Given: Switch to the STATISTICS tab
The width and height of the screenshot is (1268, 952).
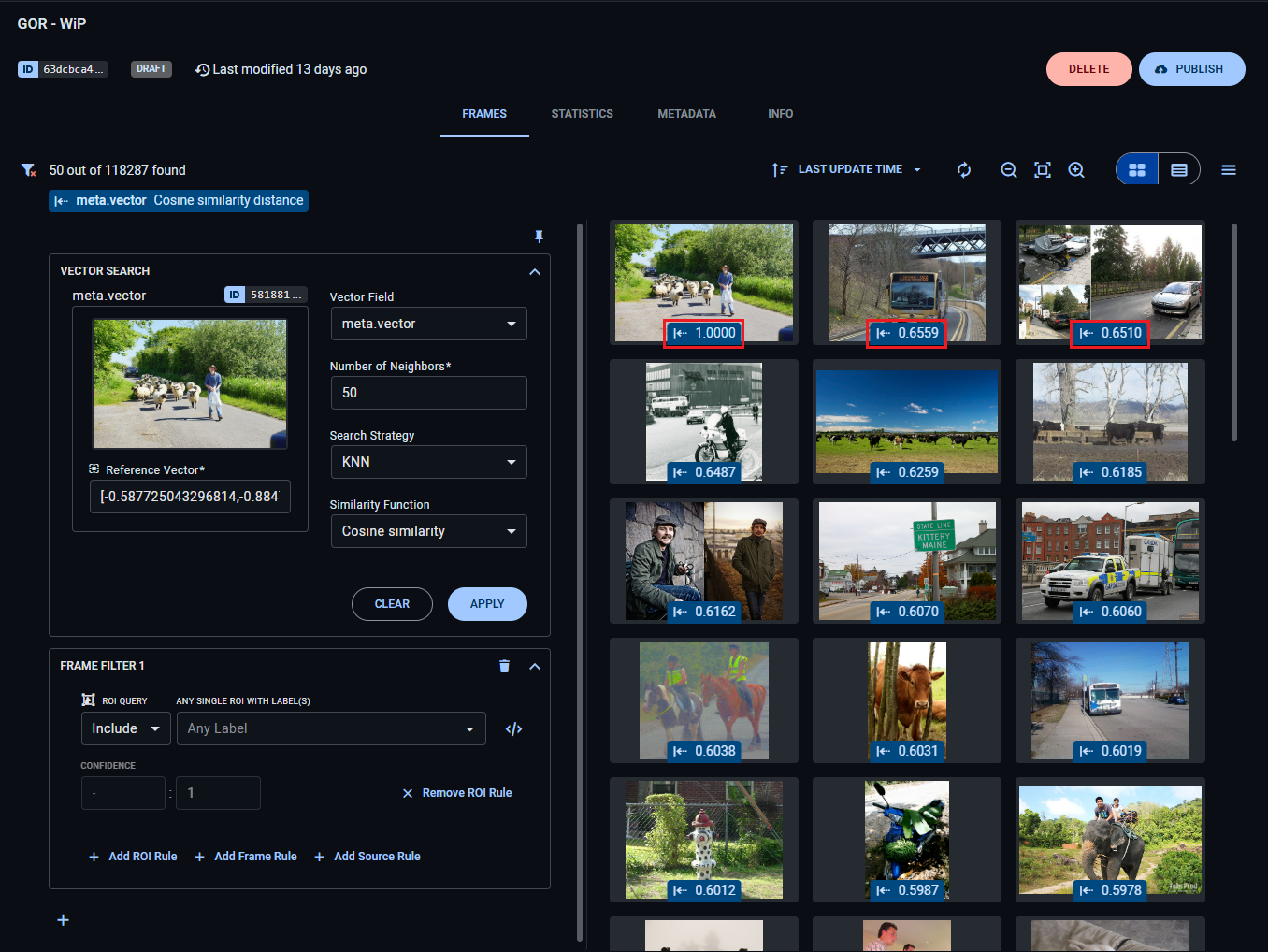Looking at the screenshot, I should tap(582, 113).
